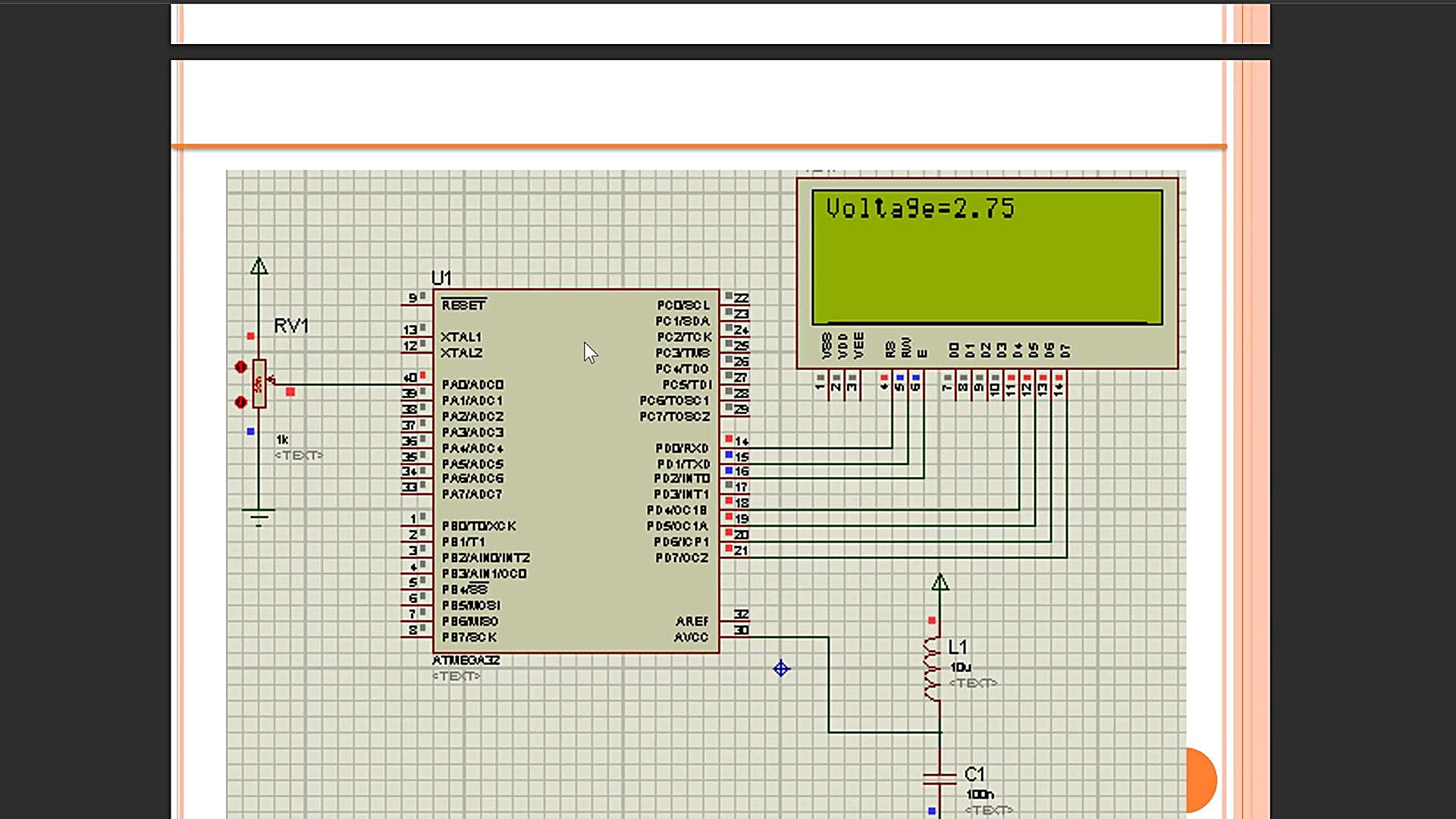Click the 1k value label of RV1
1456x819 pixels.
coord(282,440)
